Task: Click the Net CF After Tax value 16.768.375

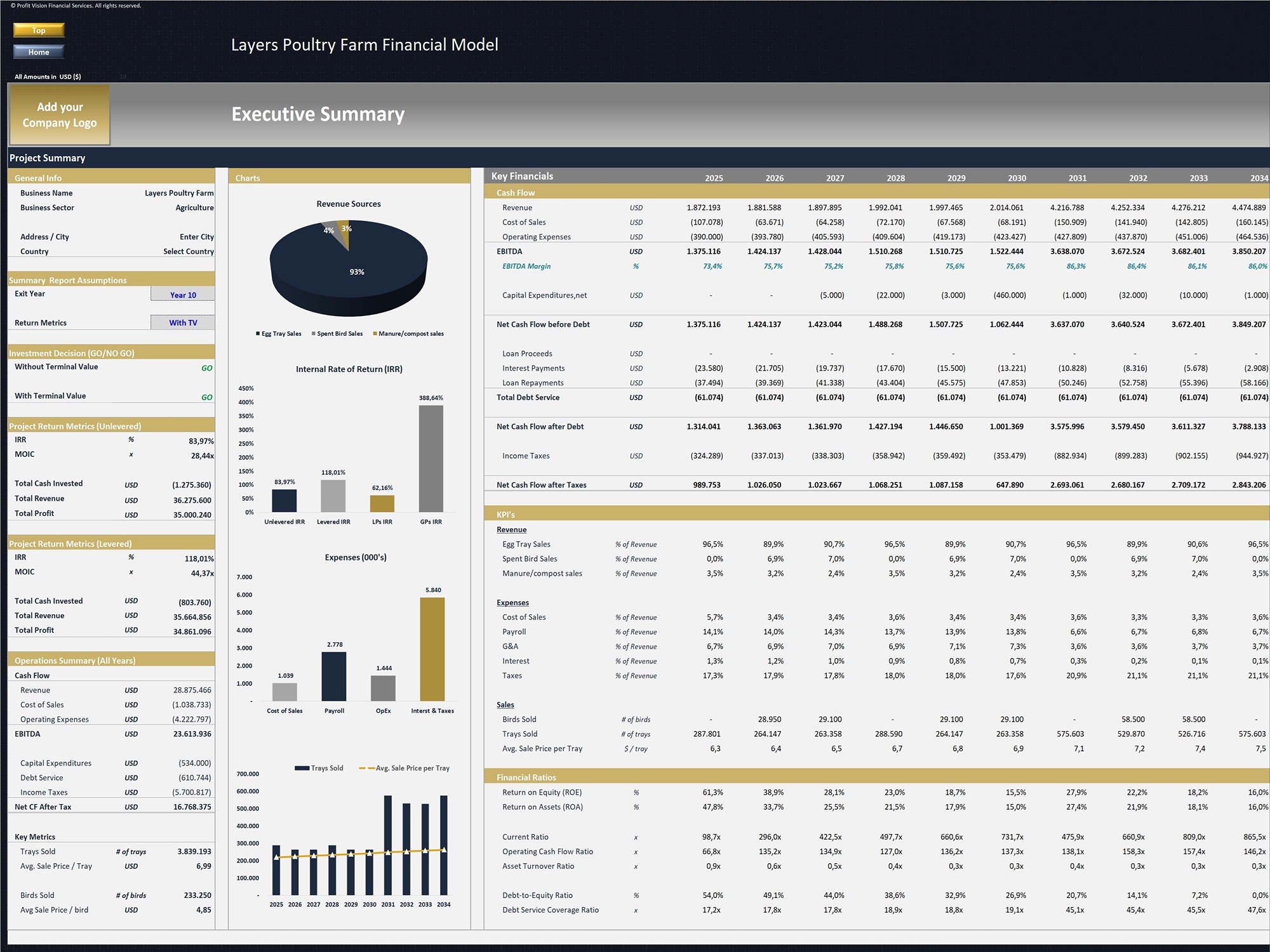Action: pos(192,807)
